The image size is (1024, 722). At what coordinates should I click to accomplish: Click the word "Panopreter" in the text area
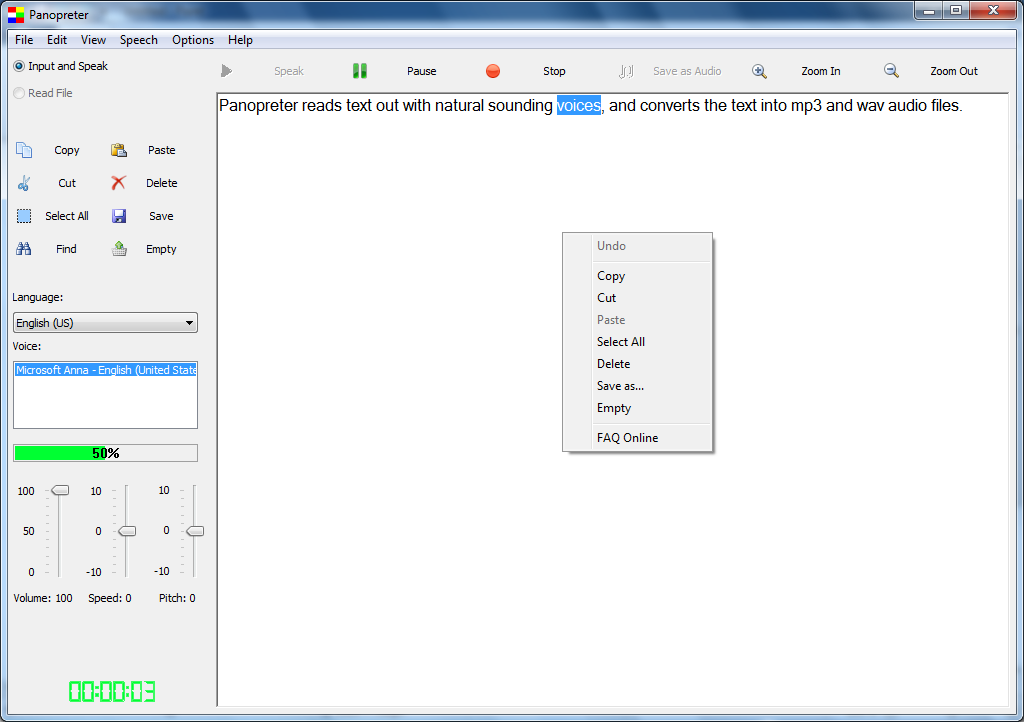pos(259,106)
